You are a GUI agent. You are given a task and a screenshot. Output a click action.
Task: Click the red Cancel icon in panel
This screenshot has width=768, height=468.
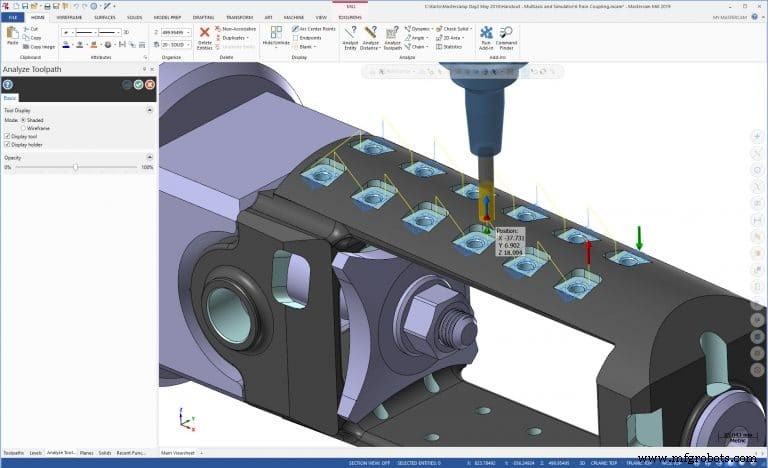[150, 85]
